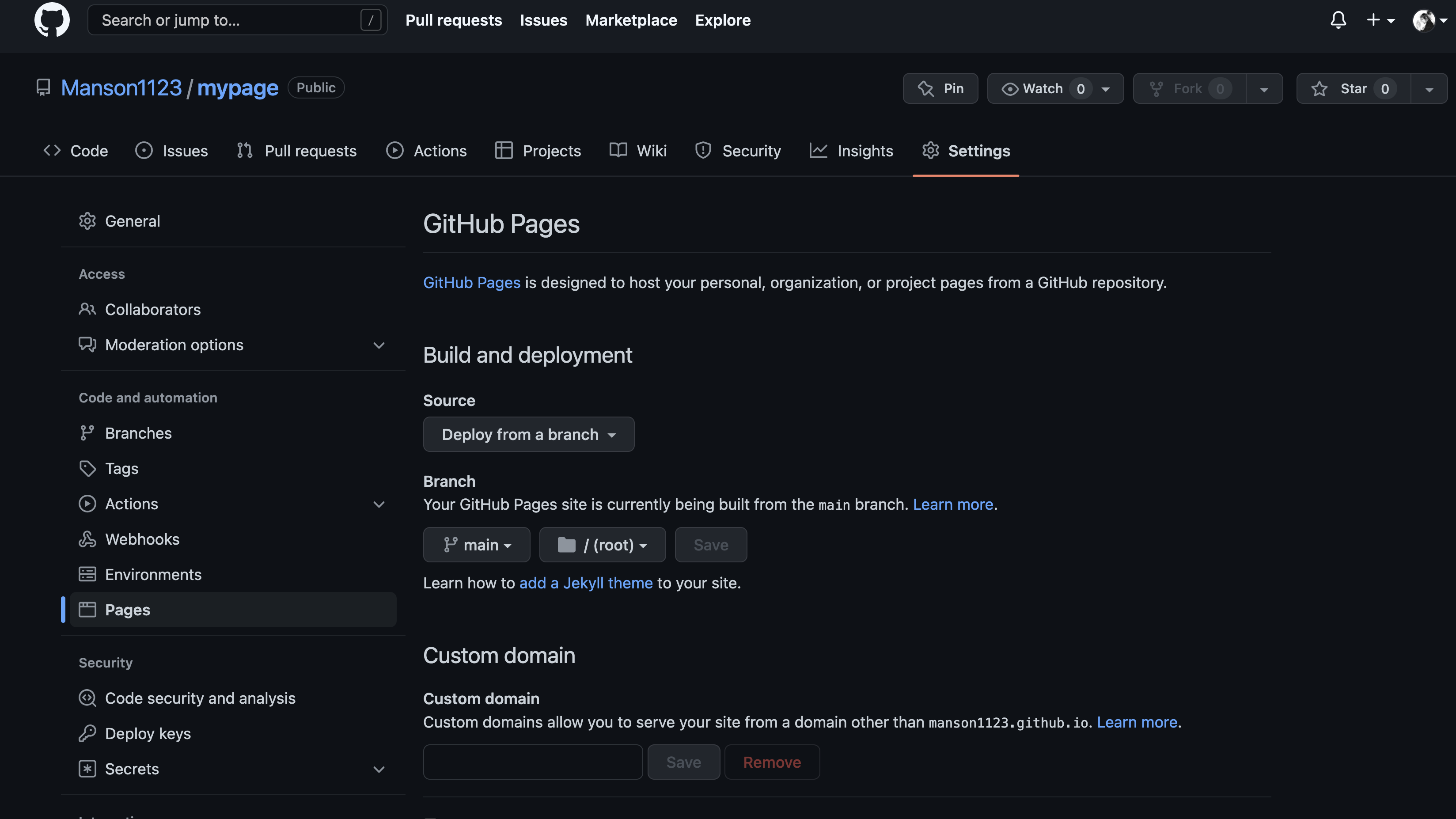
Task: Go to Marketplace
Action: pos(631,20)
